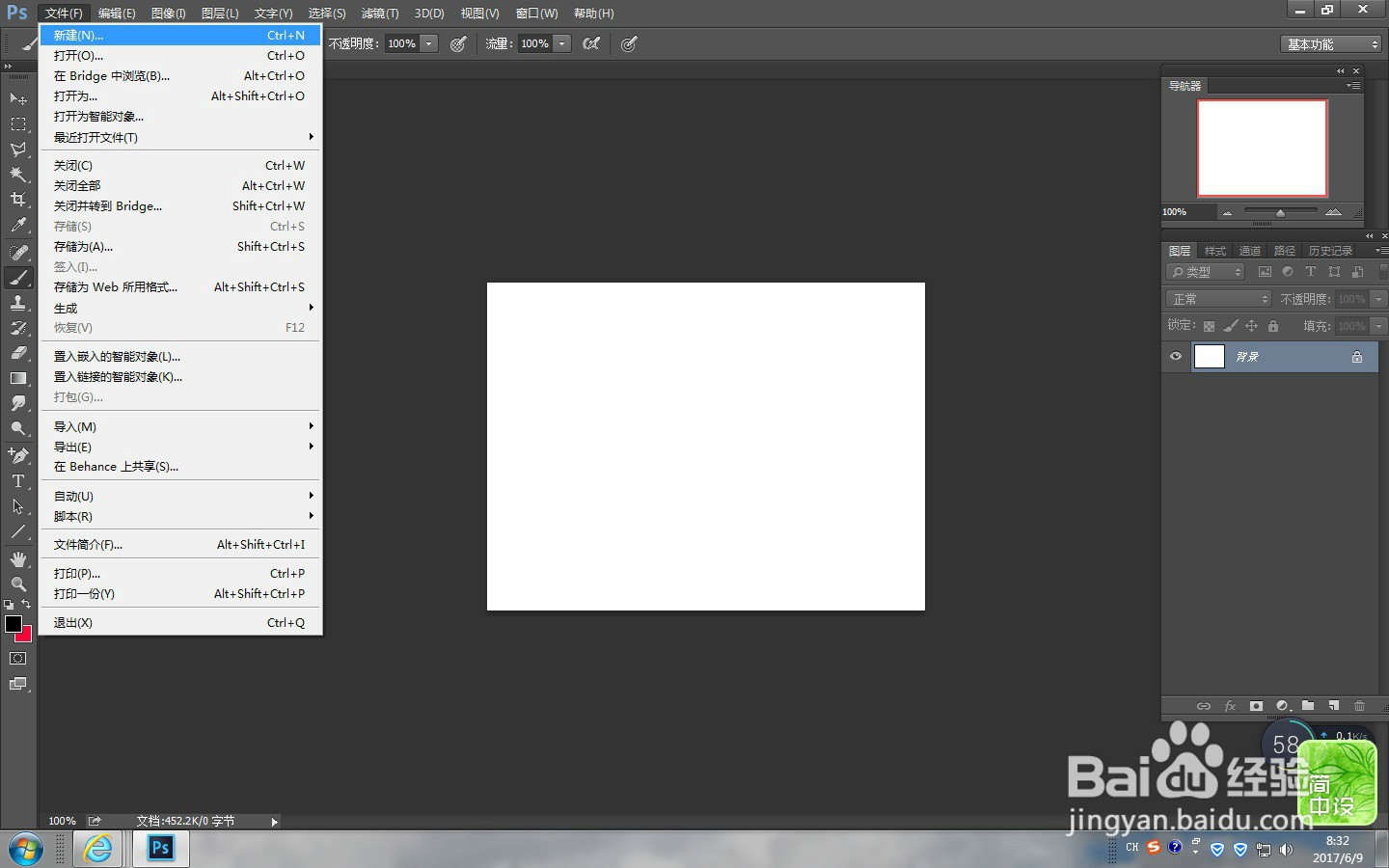Screen dimensions: 1389x868
Task: Open the flow 流量 dropdown arrow
Action: [x=562, y=43]
